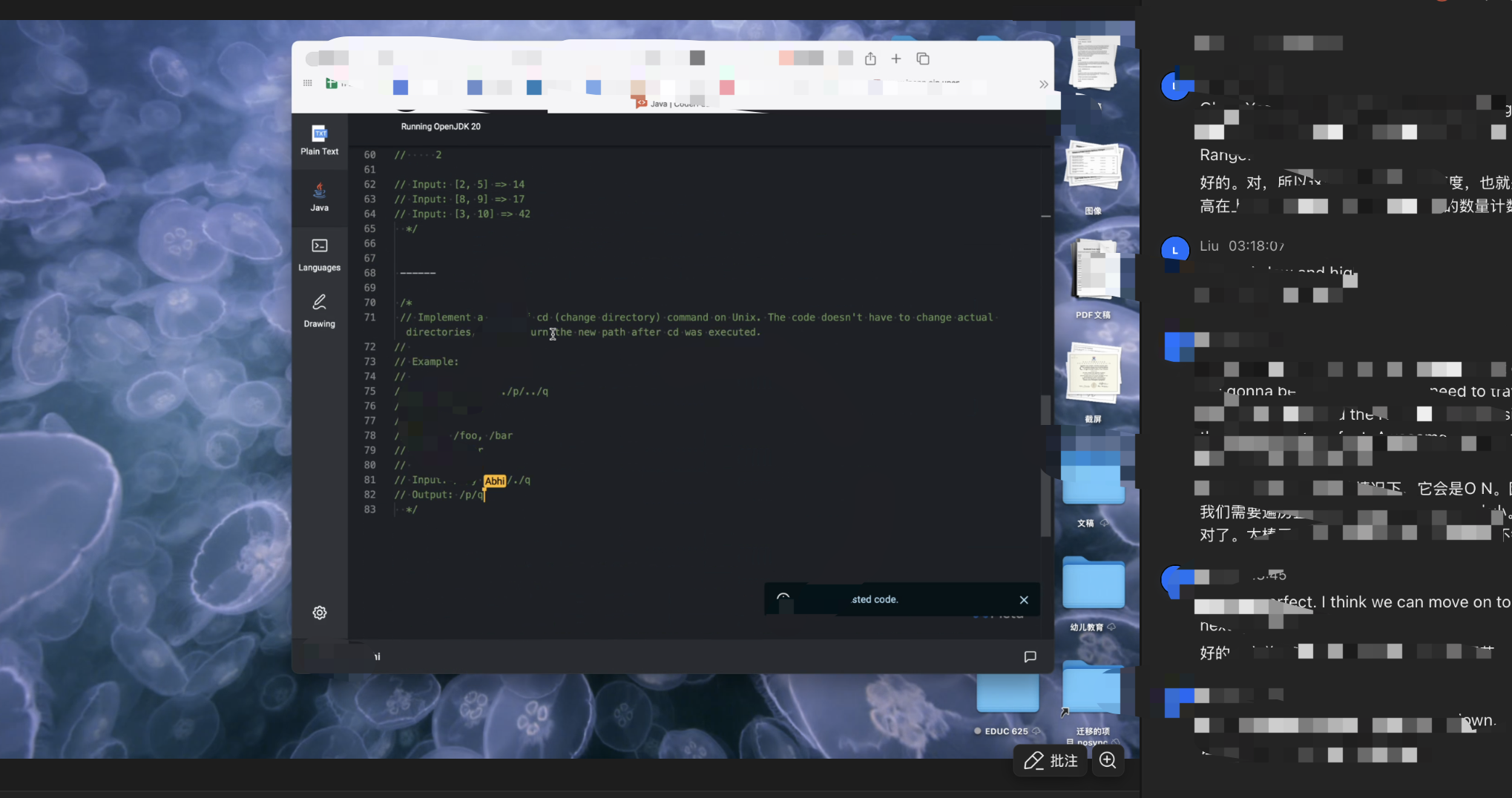This screenshot has height=798, width=1512.
Task: Expand the favorites bar overflow chevron
Action: (1044, 84)
